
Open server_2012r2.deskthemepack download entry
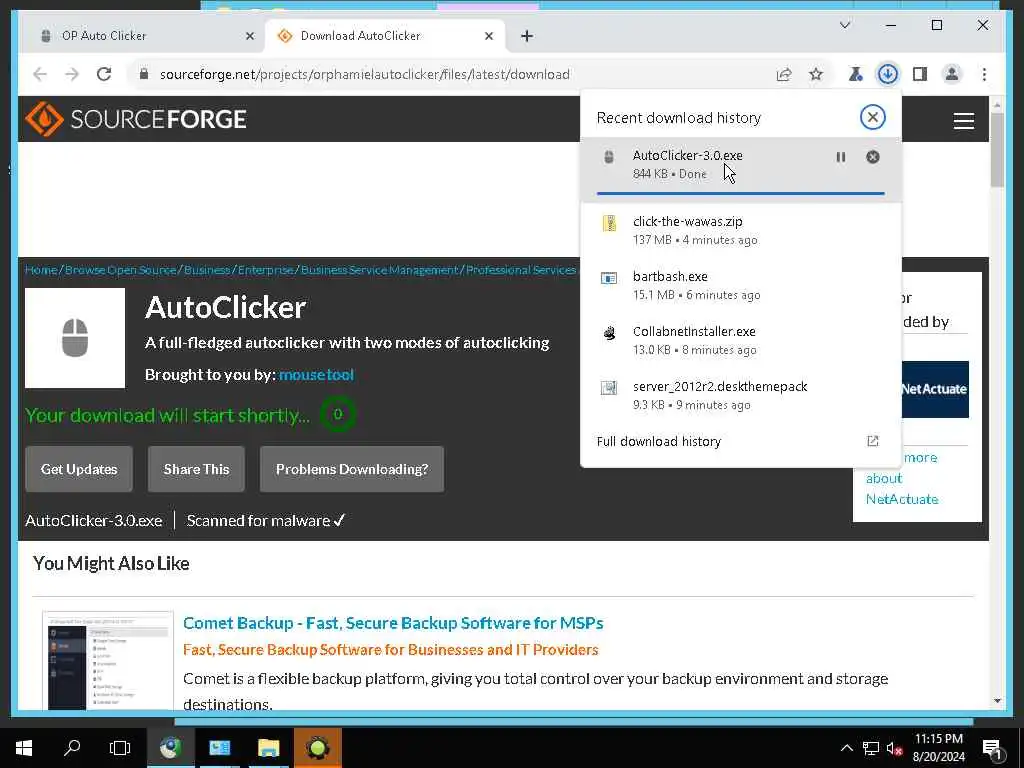pos(741,394)
